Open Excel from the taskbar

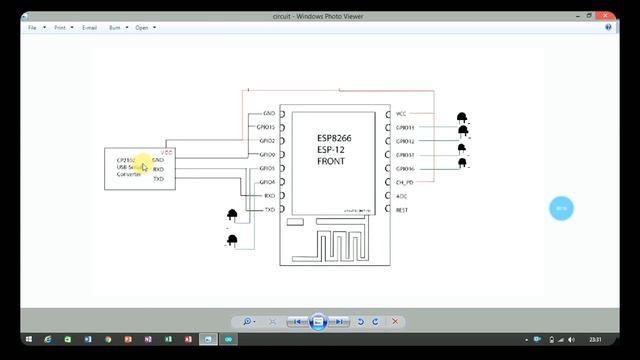point(168,339)
